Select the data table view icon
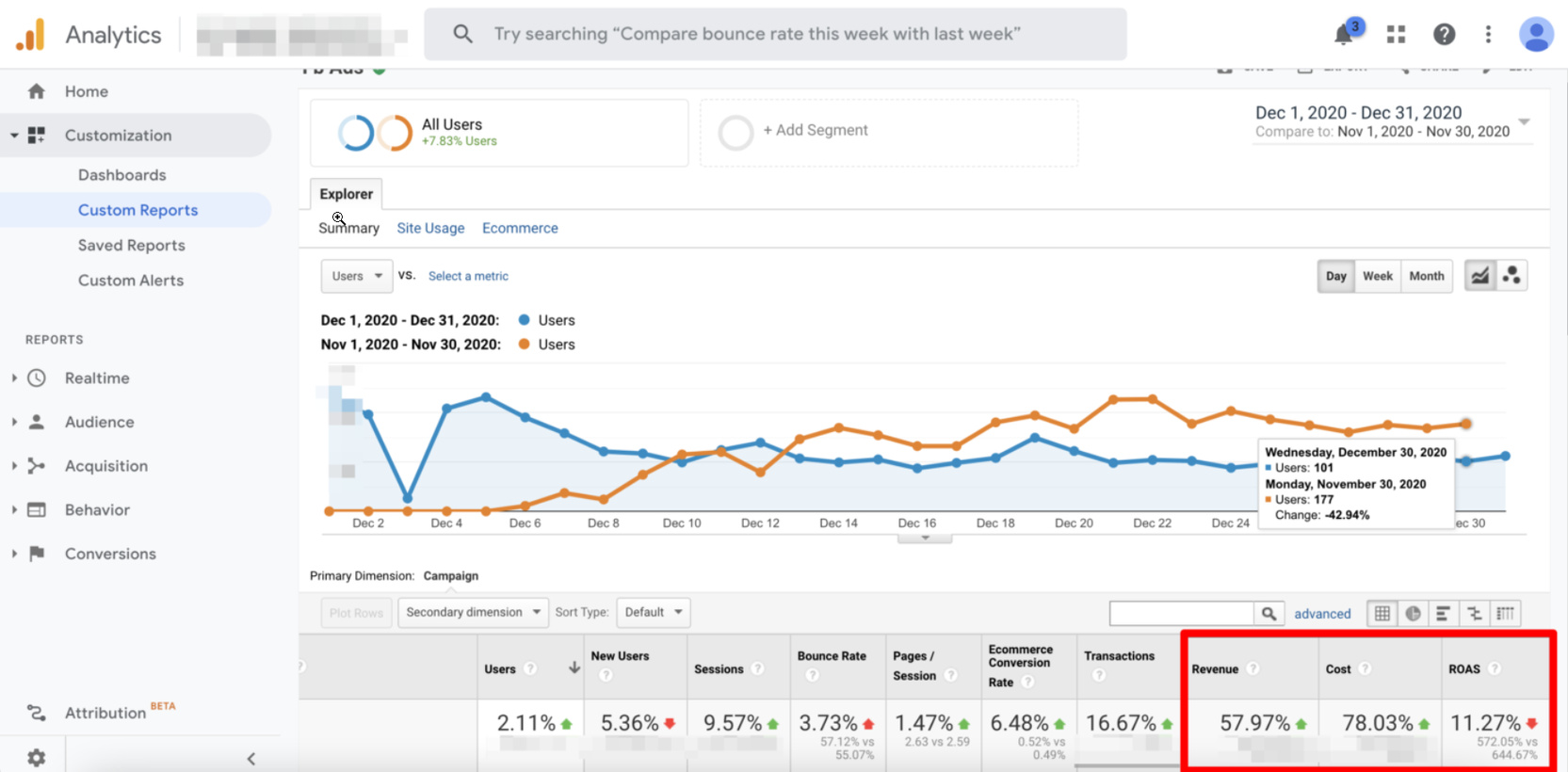This screenshot has width=1568, height=772. coord(1382,614)
